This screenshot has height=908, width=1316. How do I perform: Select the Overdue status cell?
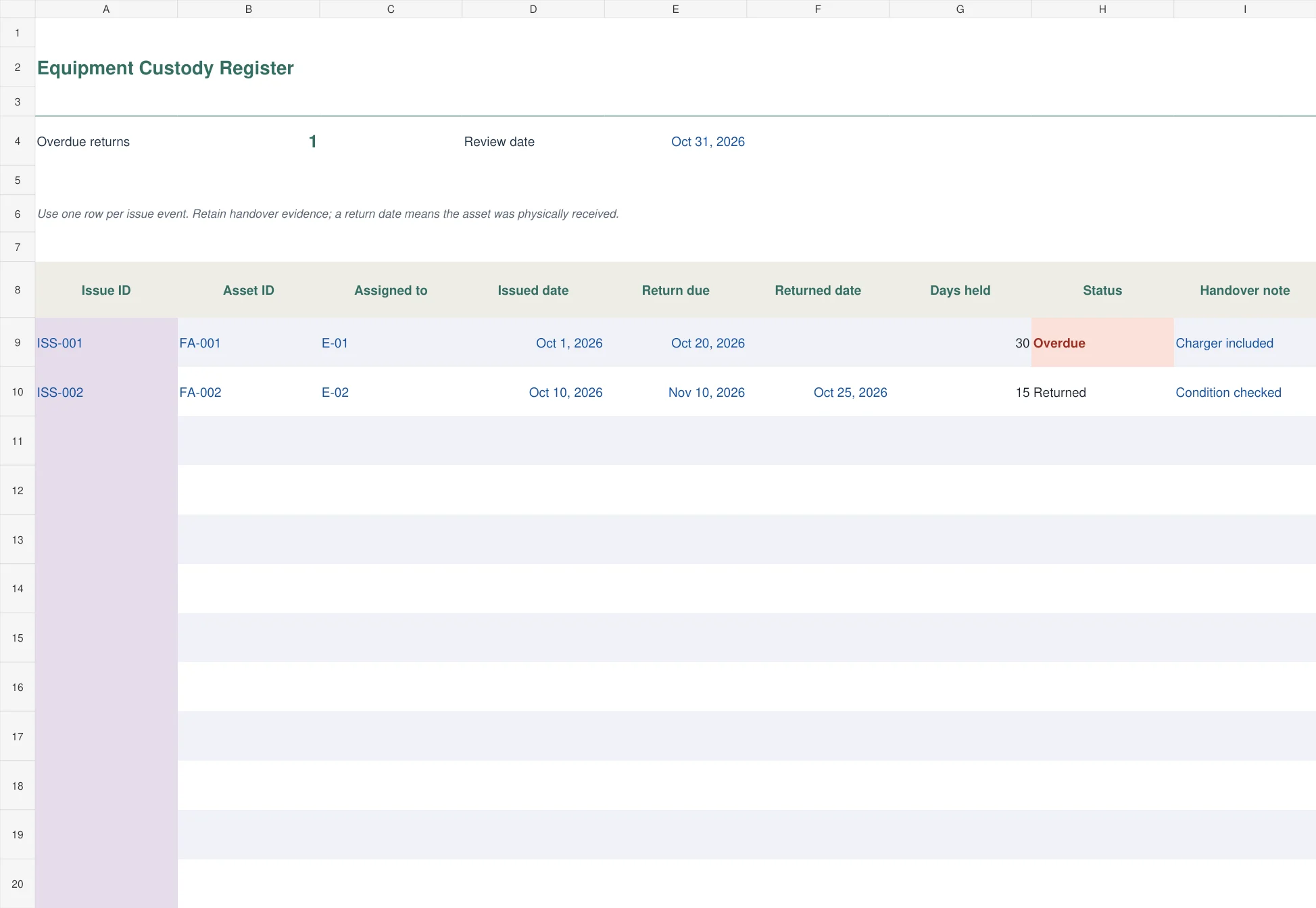[x=1102, y=343]
